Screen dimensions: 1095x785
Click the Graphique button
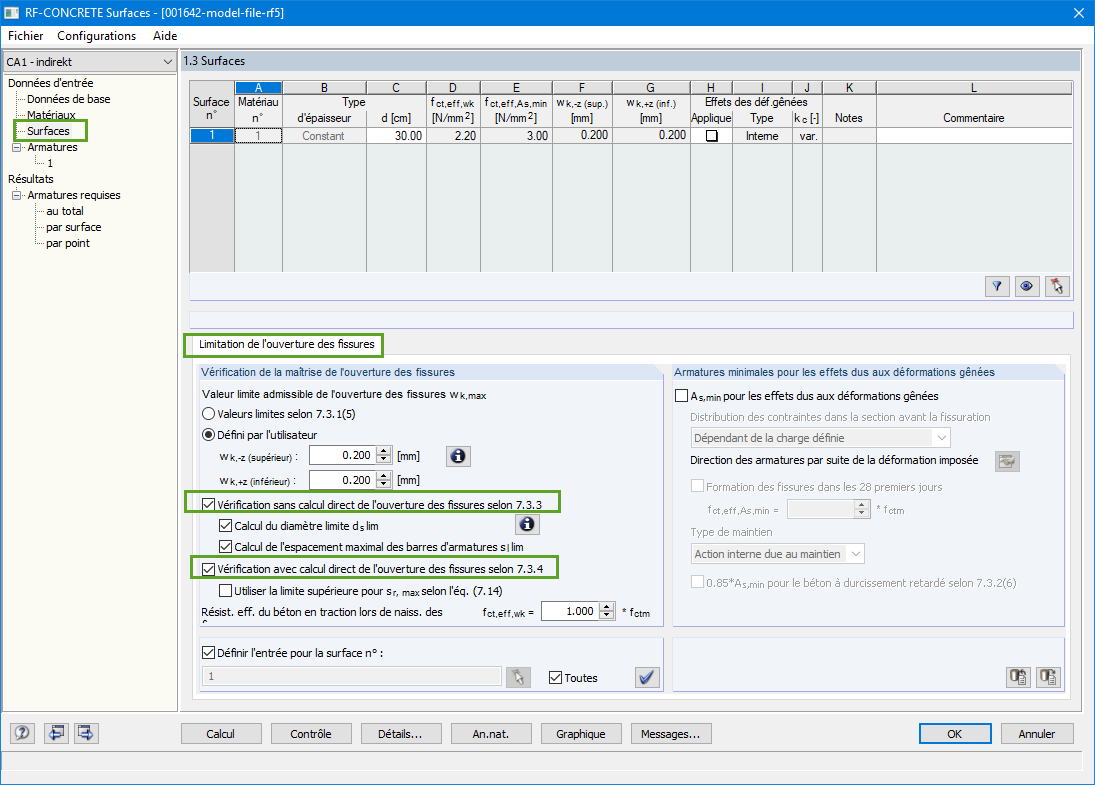pos(580,734)
